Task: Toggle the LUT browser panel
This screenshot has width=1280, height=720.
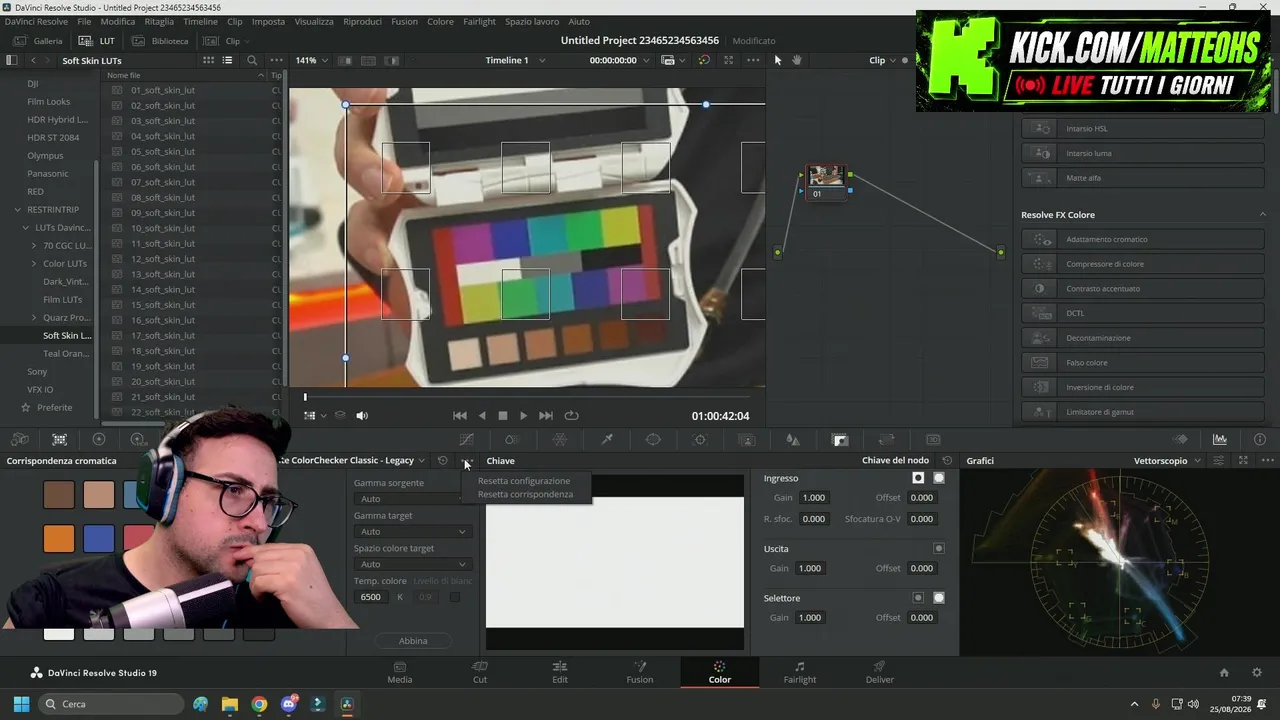Action: pos(97,41)
